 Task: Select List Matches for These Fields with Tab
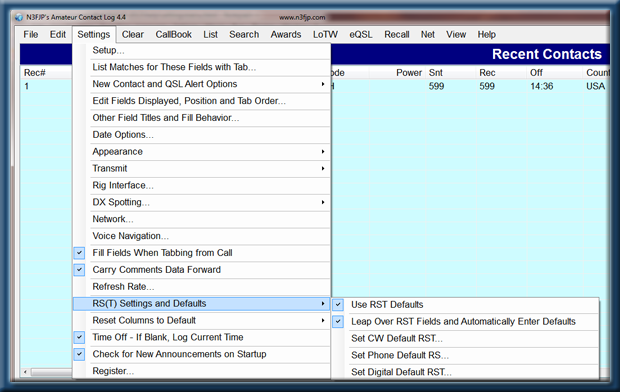(202, 67)
